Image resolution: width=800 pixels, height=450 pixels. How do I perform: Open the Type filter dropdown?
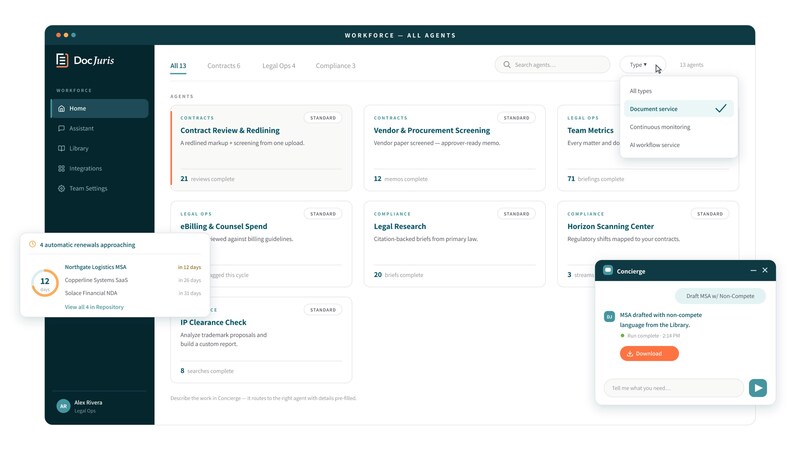click(642, 65)
